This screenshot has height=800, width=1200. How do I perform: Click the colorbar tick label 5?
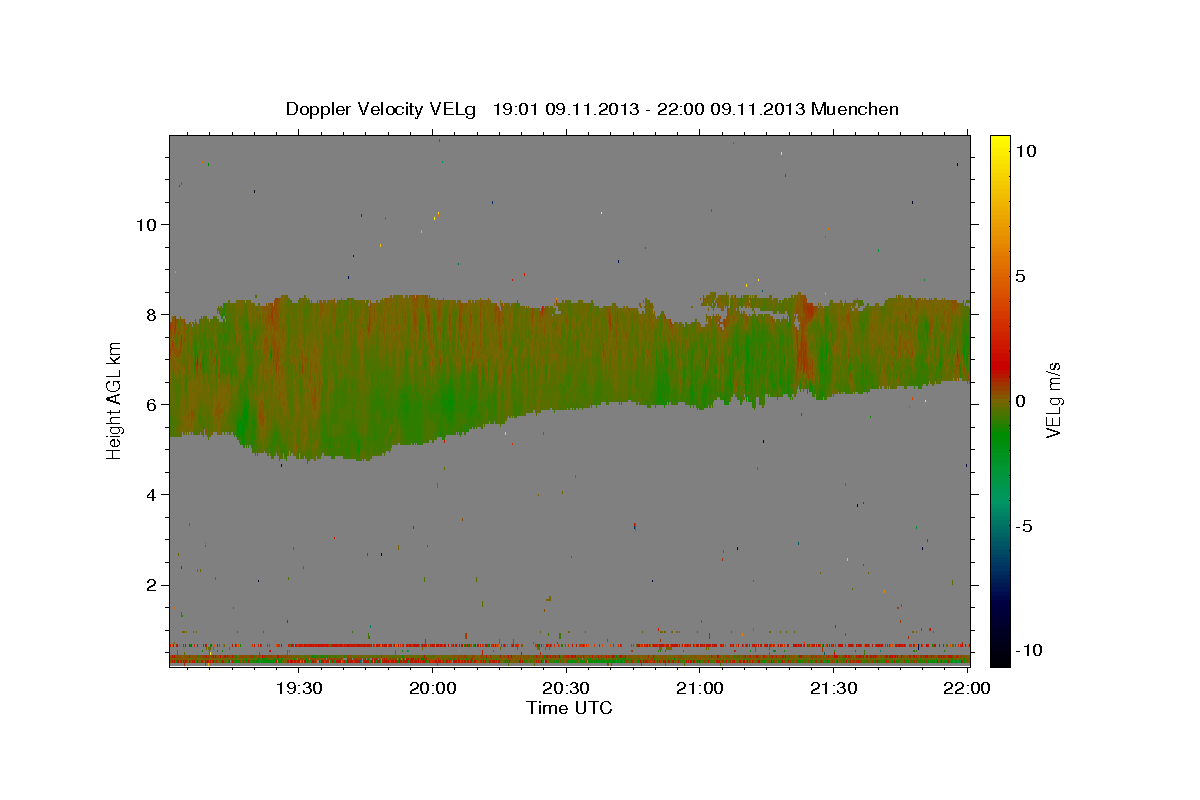click(x=1021, y=275)
